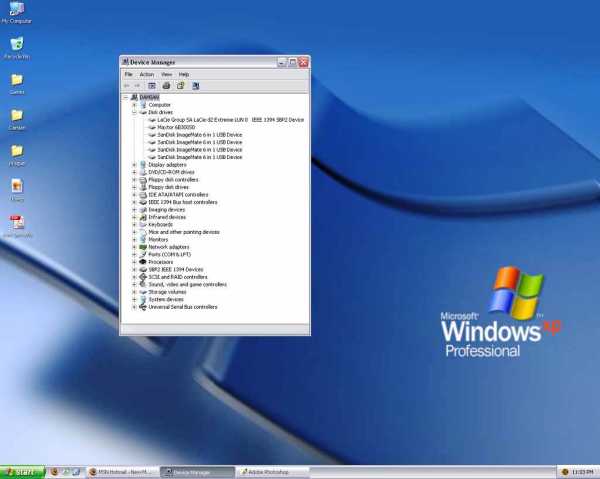600x479 pixels.
Task: Click the Infrared devices icon
Action: pos(143,217)
